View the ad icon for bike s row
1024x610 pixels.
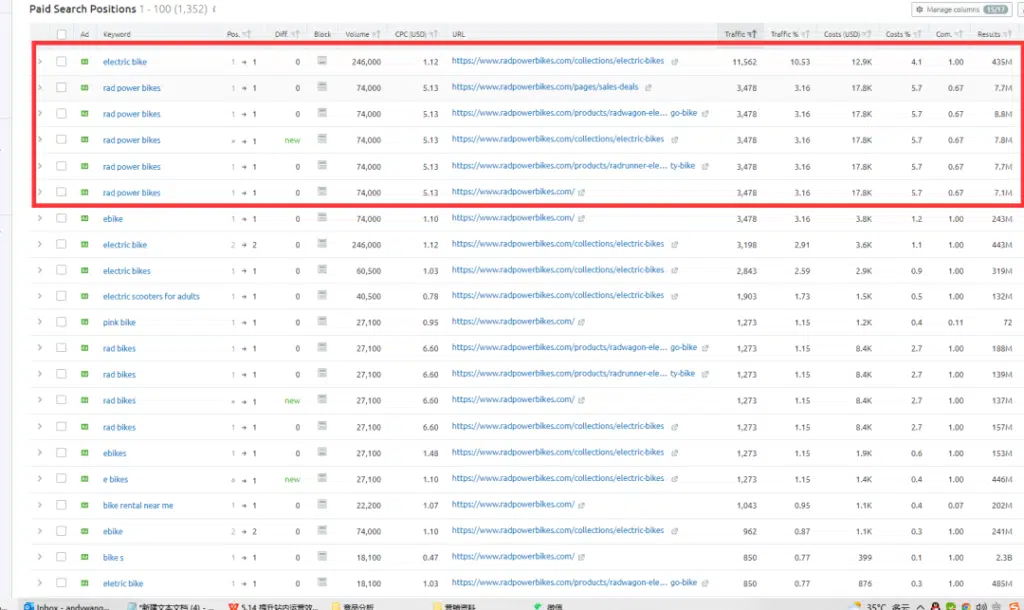[84, 557]
